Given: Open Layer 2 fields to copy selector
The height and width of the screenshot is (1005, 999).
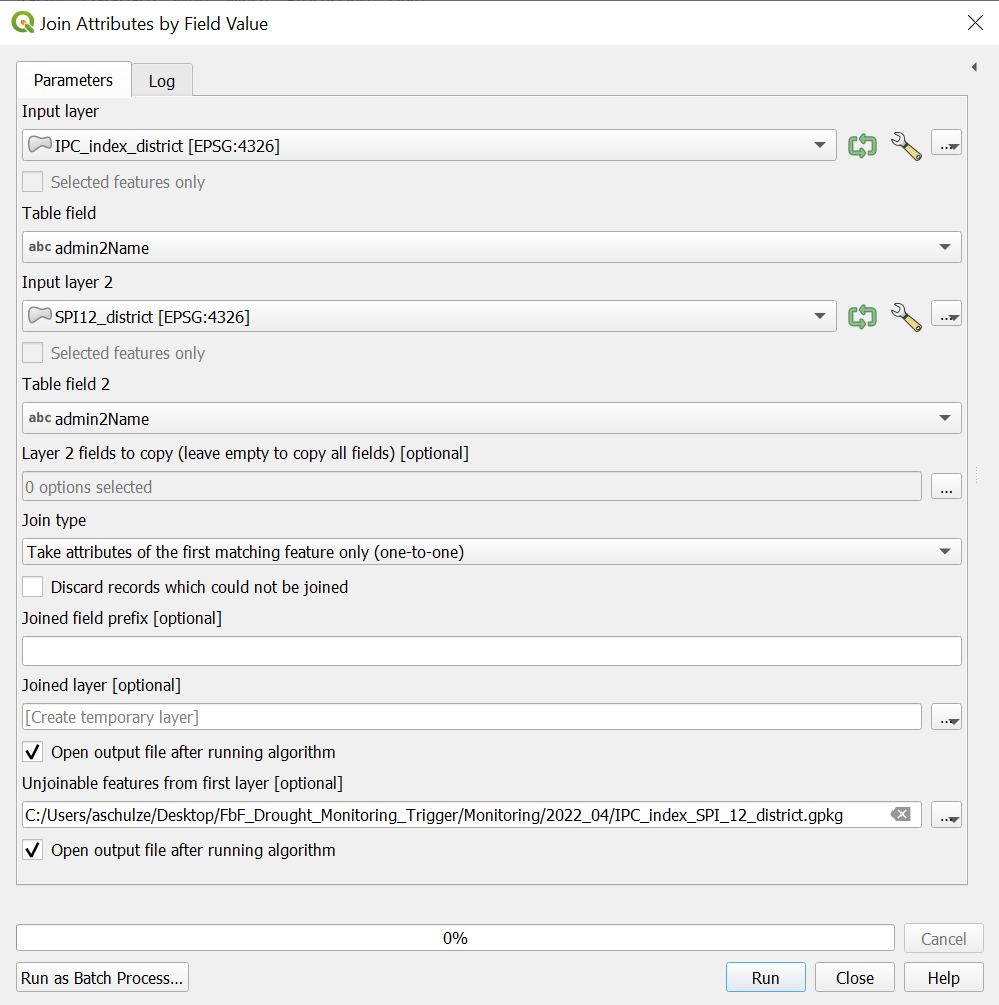Looking at the screenshot, I should click(x=946, y=487).
